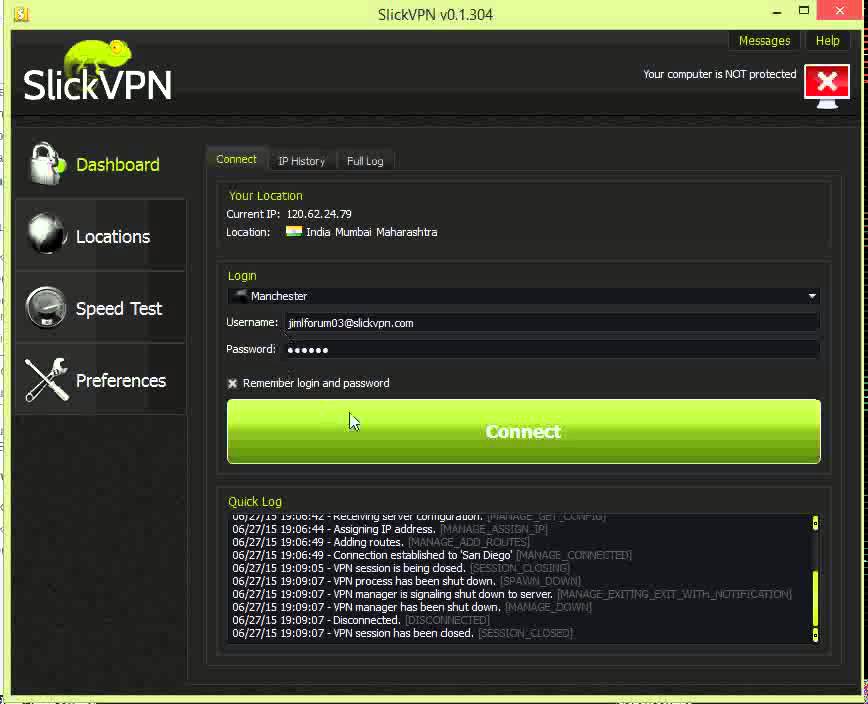Image resolution: width=868 pixels, height=704 pixels.
Task: Click the SlickVPN title bar app icon
Action: (22, 14)
